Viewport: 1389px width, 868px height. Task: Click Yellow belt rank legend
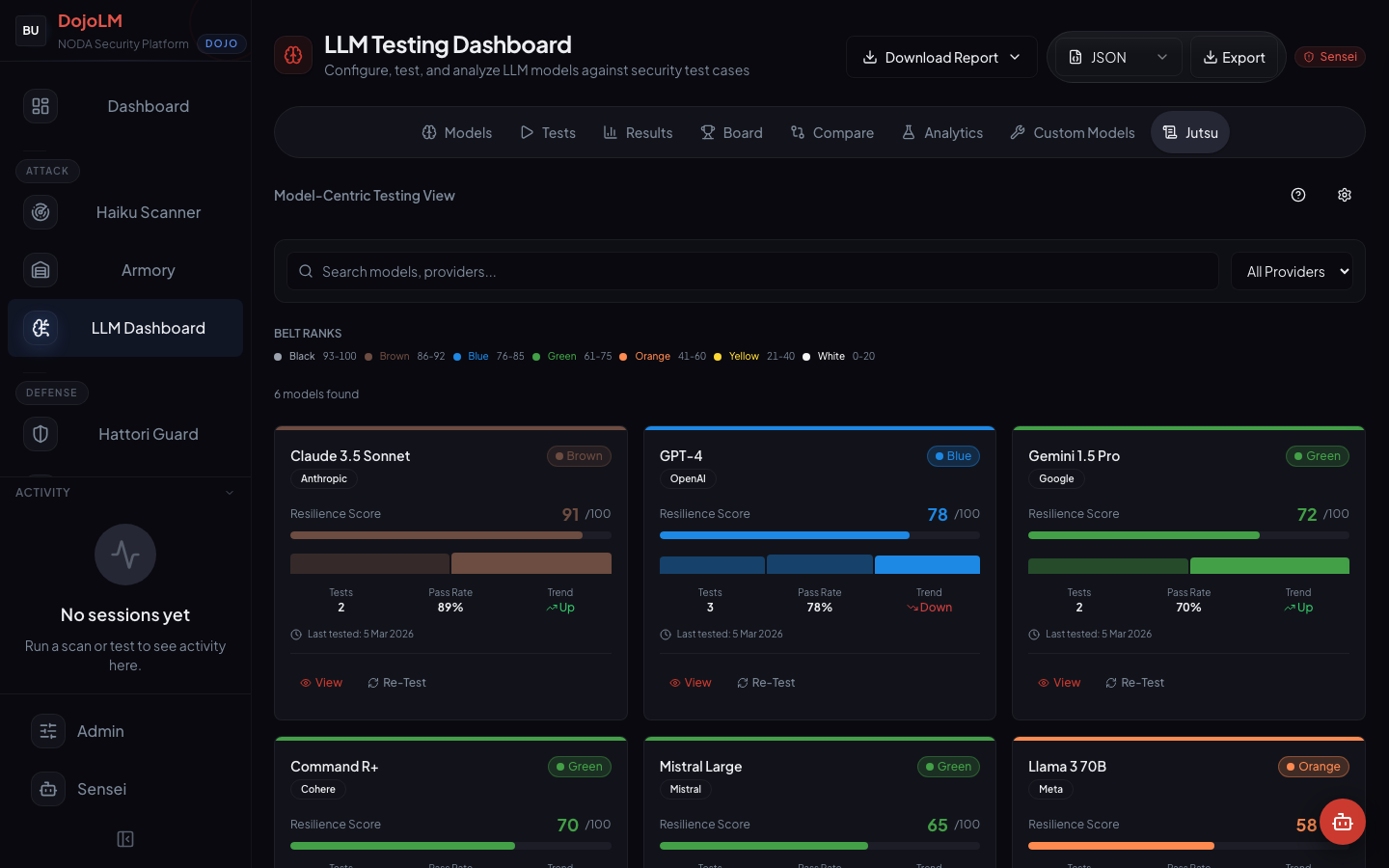(744, 357)
